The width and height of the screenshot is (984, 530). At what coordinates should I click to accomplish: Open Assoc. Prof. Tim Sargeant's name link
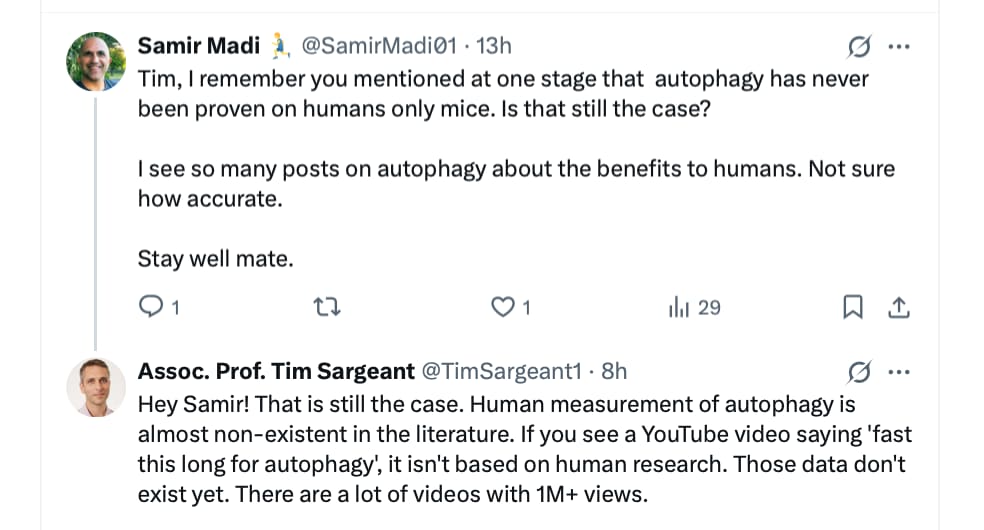(275, 371)
